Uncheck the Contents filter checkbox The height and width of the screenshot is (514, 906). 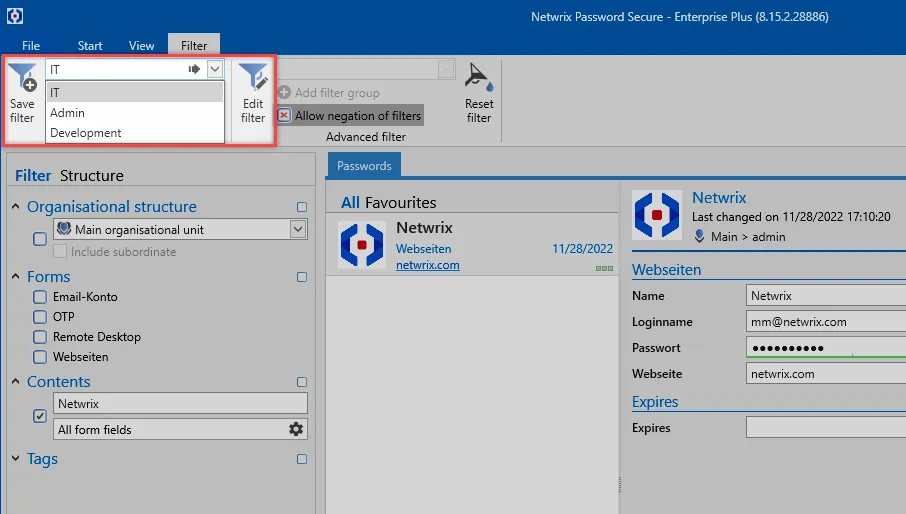click(x=40, y=416)
